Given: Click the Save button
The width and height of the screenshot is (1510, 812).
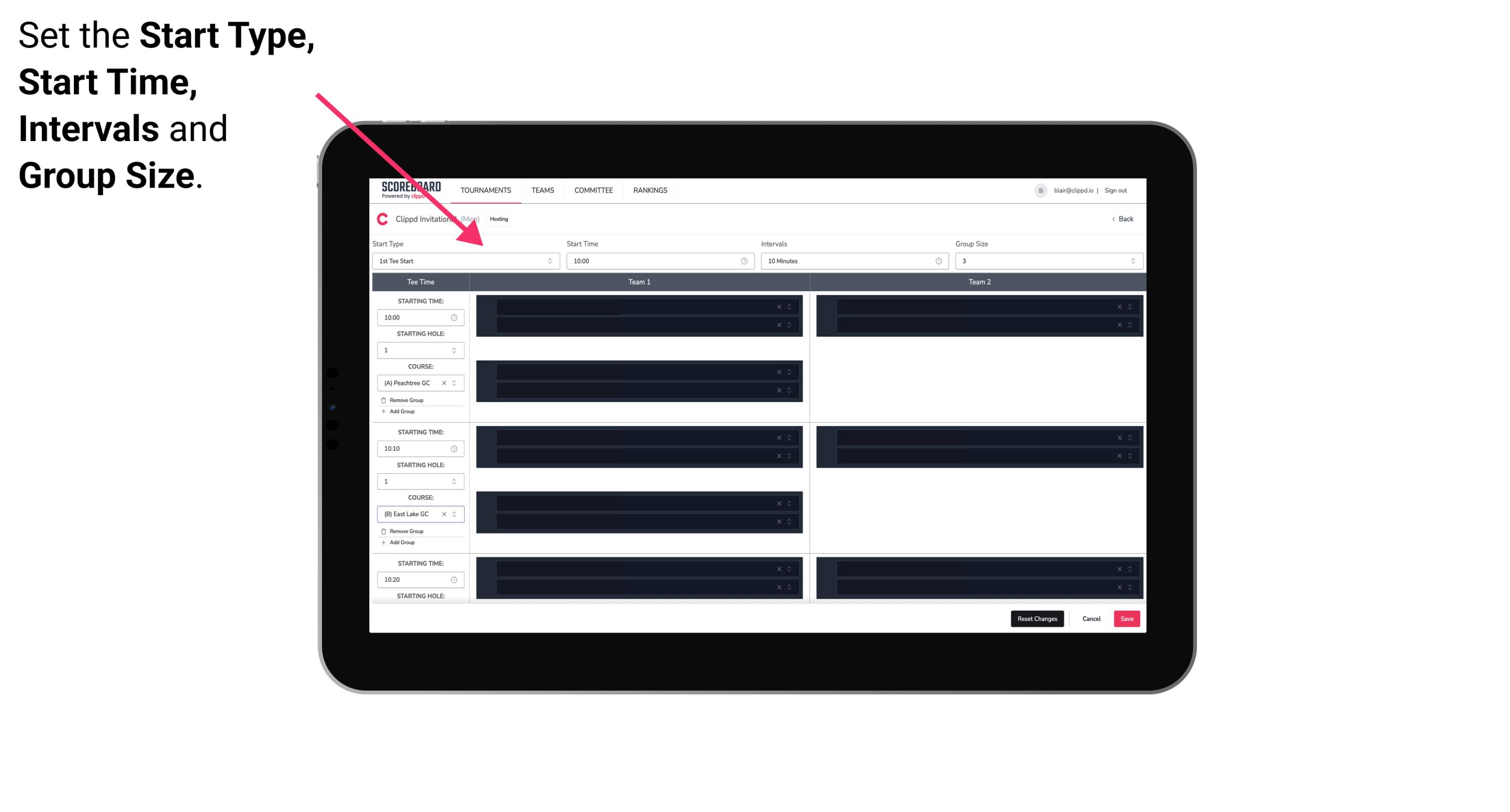Looking at the screenshot, I should pos(1127,618).
